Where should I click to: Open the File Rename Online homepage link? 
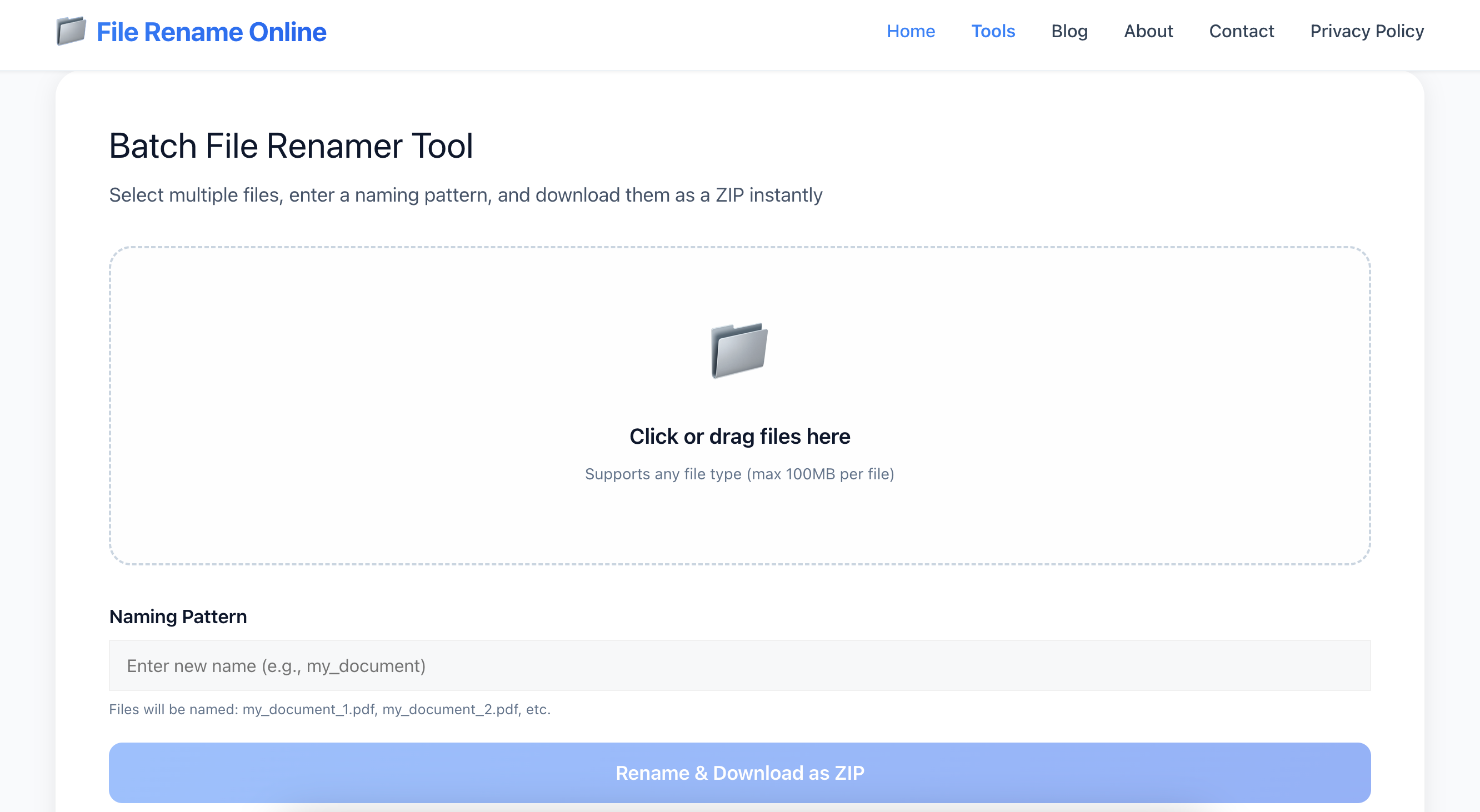pyautogui.click(x=211, y=32)
